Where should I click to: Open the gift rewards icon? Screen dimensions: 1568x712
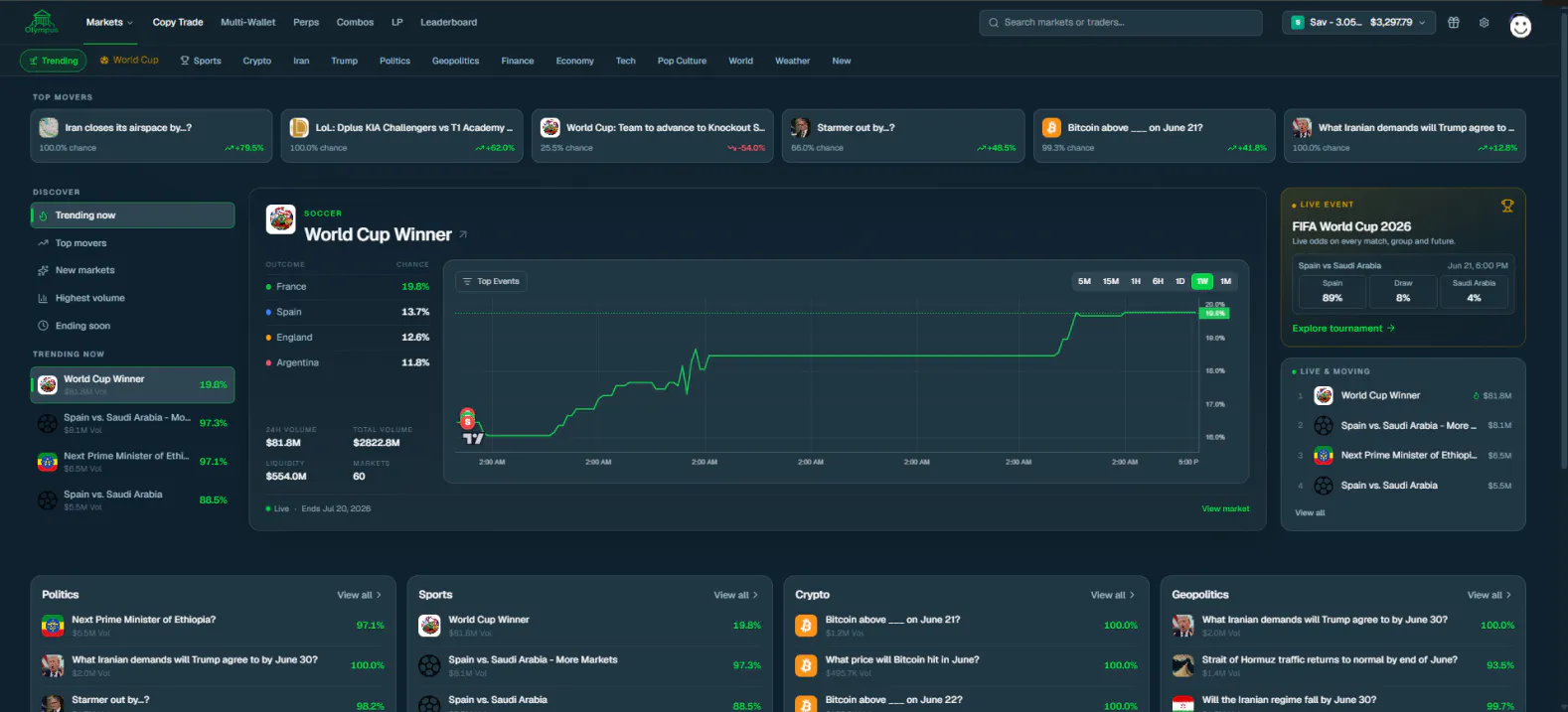[x=1453, y=22]
